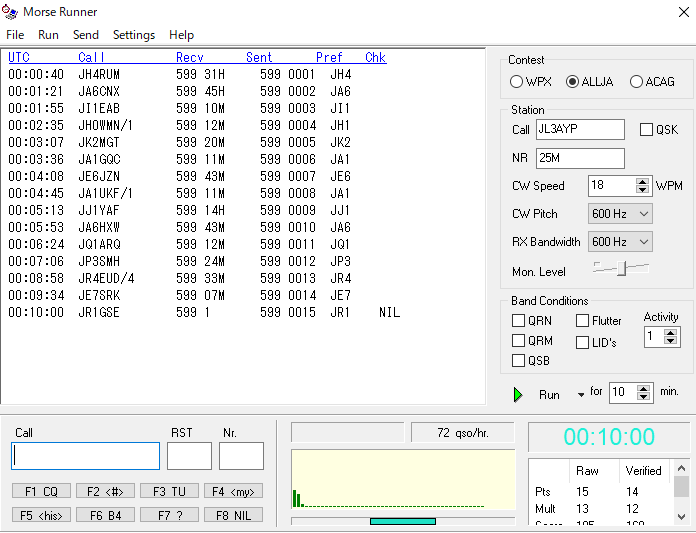696x533 pixels.
Task: Click the cyan RIT tuning bar
Action: click(x=403, y=521)
